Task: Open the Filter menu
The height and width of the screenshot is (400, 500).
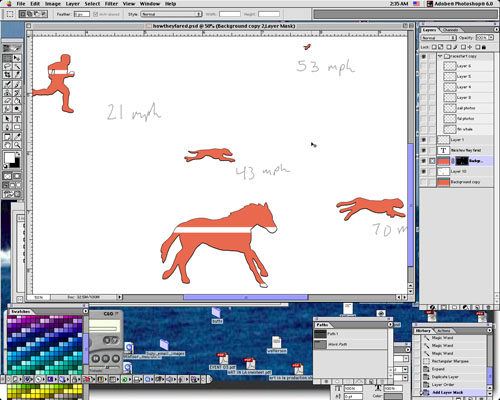Action: (x=111, y=4)
